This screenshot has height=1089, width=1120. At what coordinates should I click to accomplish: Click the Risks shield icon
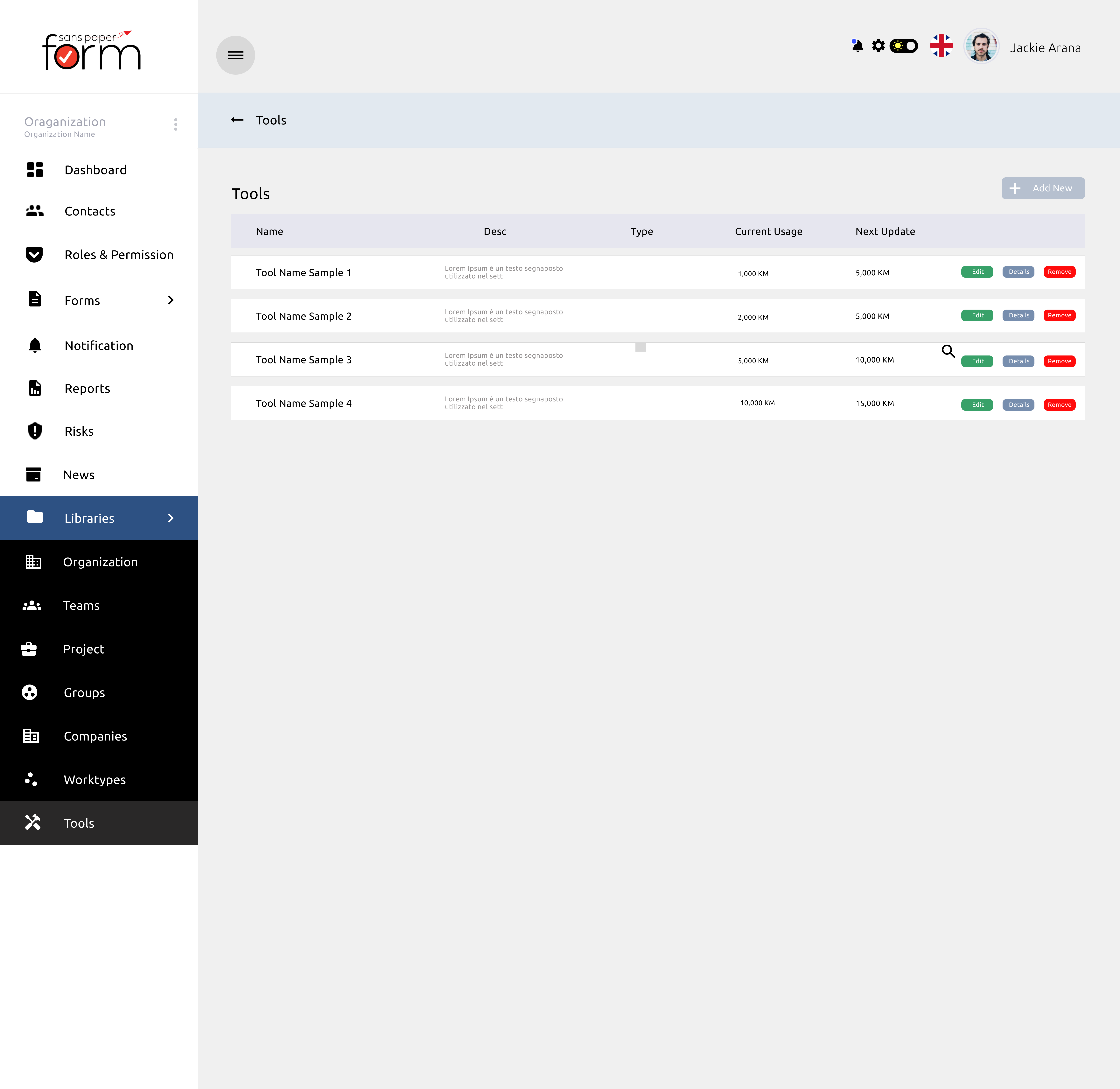35,431
